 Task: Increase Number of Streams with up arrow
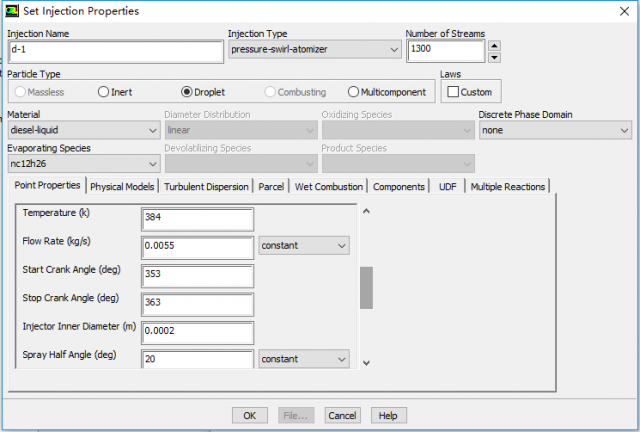pos(494,45)
